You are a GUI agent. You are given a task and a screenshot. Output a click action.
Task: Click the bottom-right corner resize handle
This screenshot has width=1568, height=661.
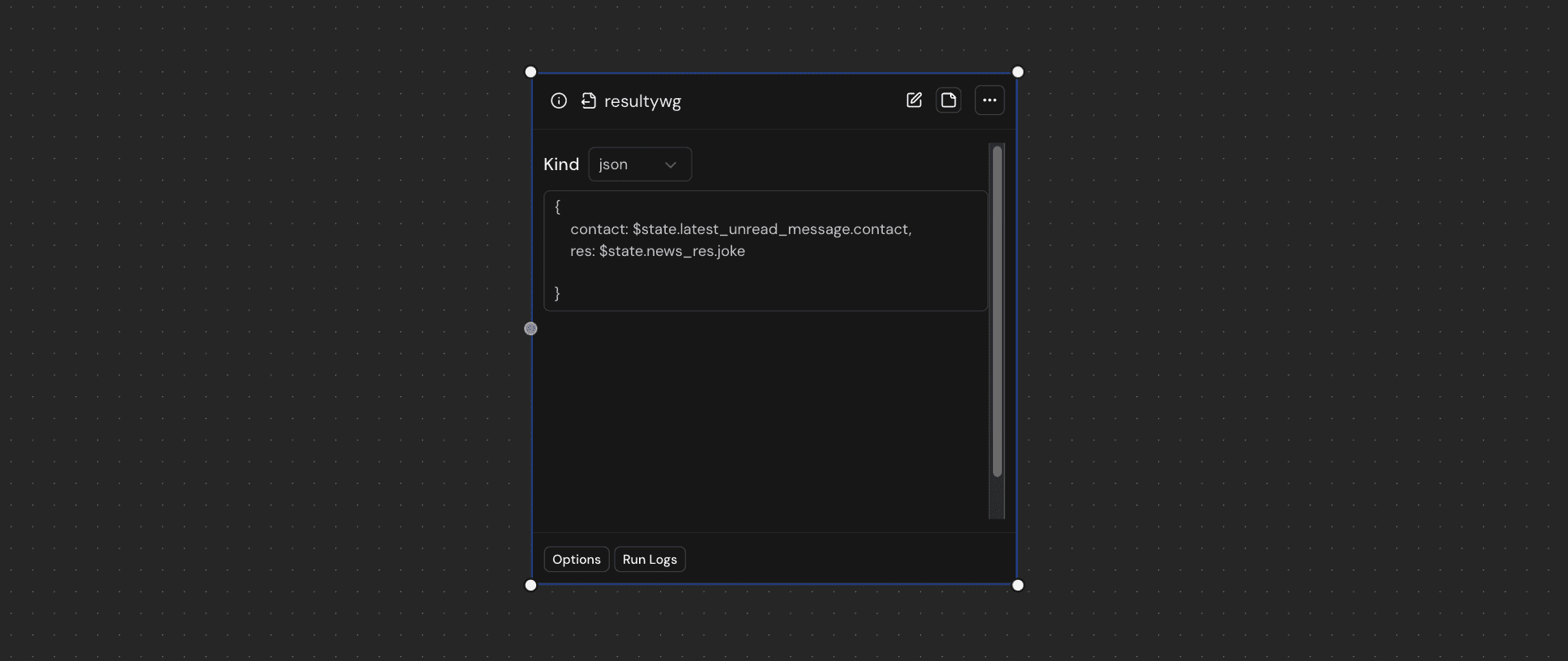1018,585
